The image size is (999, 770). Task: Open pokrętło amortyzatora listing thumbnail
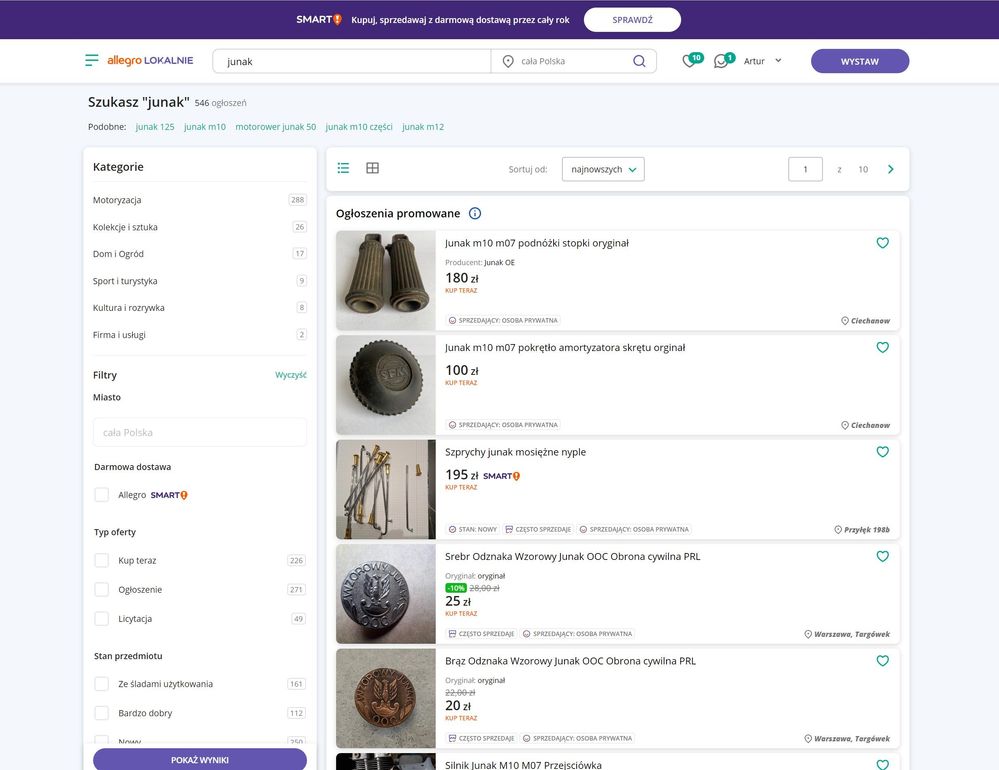(x=385, y=385)
